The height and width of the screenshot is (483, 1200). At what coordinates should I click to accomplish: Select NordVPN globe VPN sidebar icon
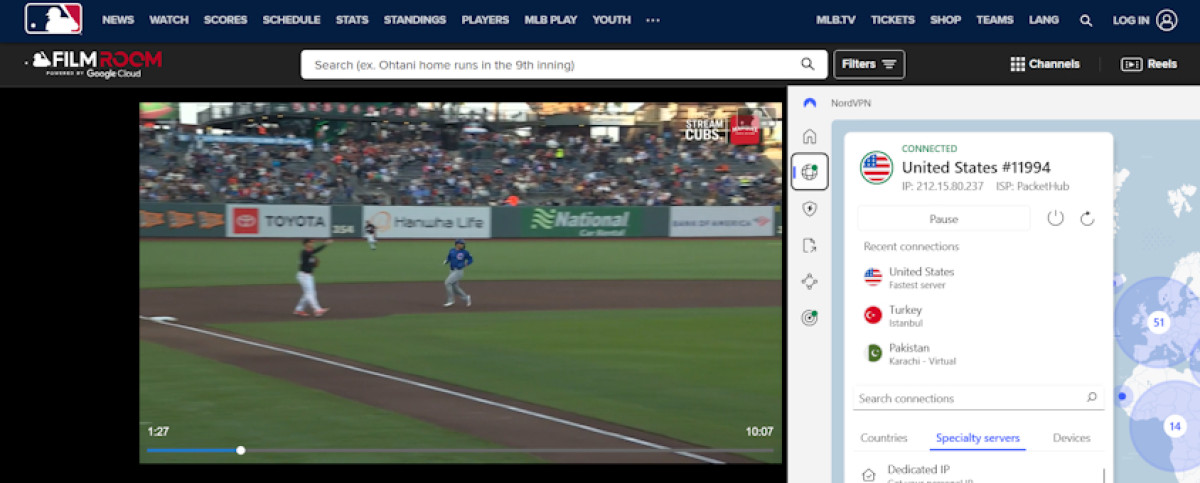[809, 172]
